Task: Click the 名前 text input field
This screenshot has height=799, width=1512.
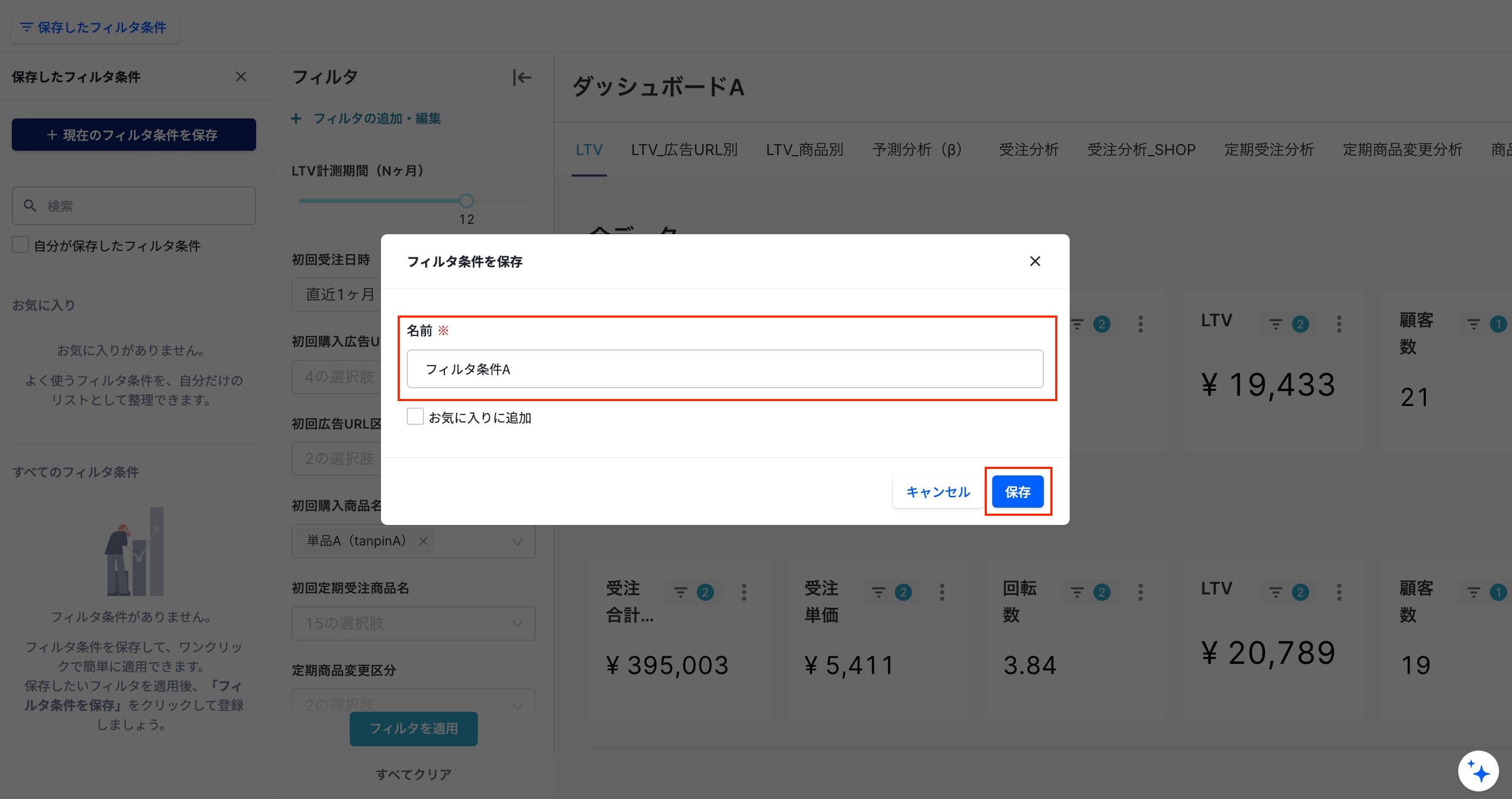Action: point(725,369)
